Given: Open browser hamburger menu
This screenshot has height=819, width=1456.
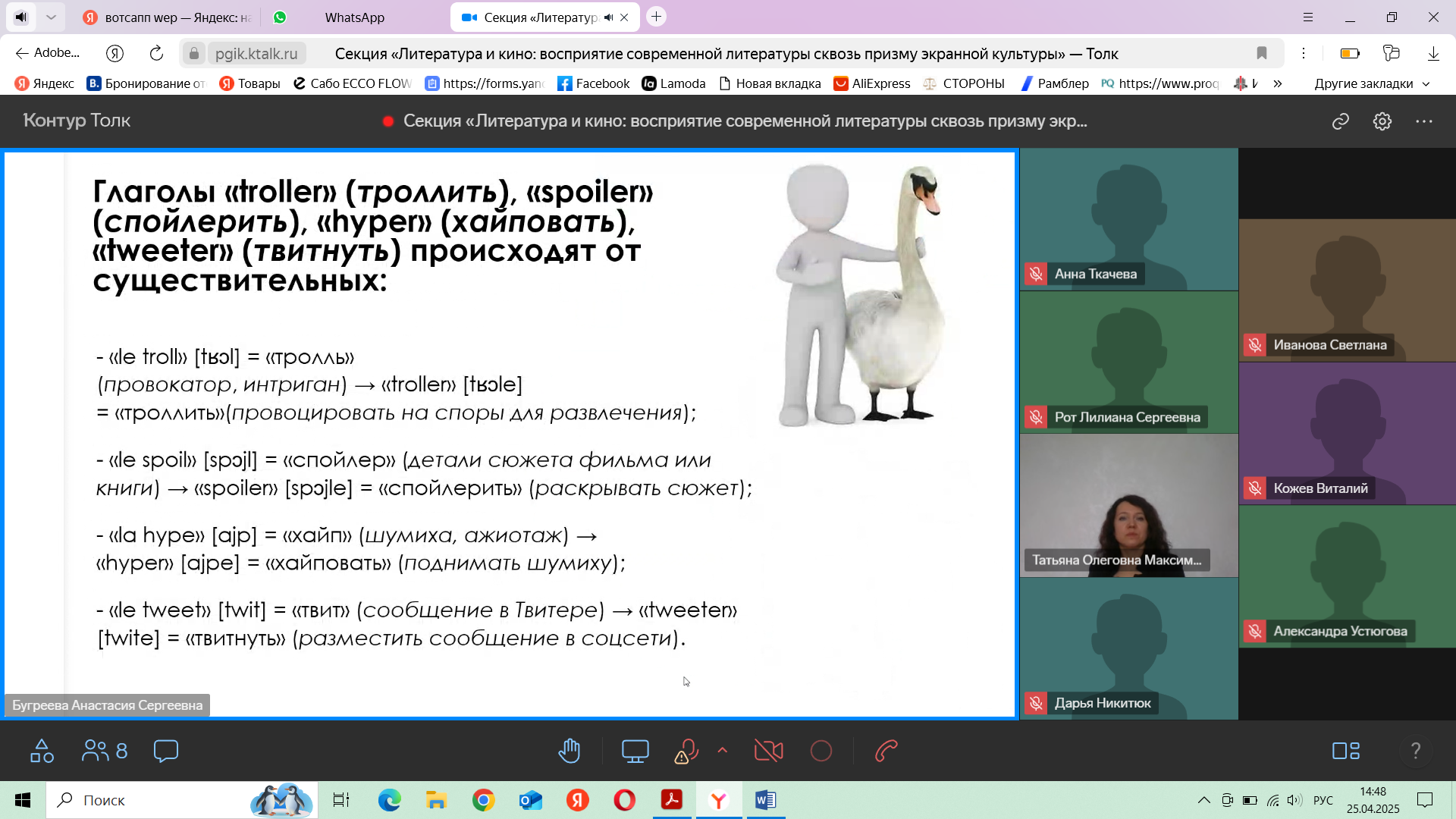Looking at the screenshot, I should click(x=1307, y=17).
